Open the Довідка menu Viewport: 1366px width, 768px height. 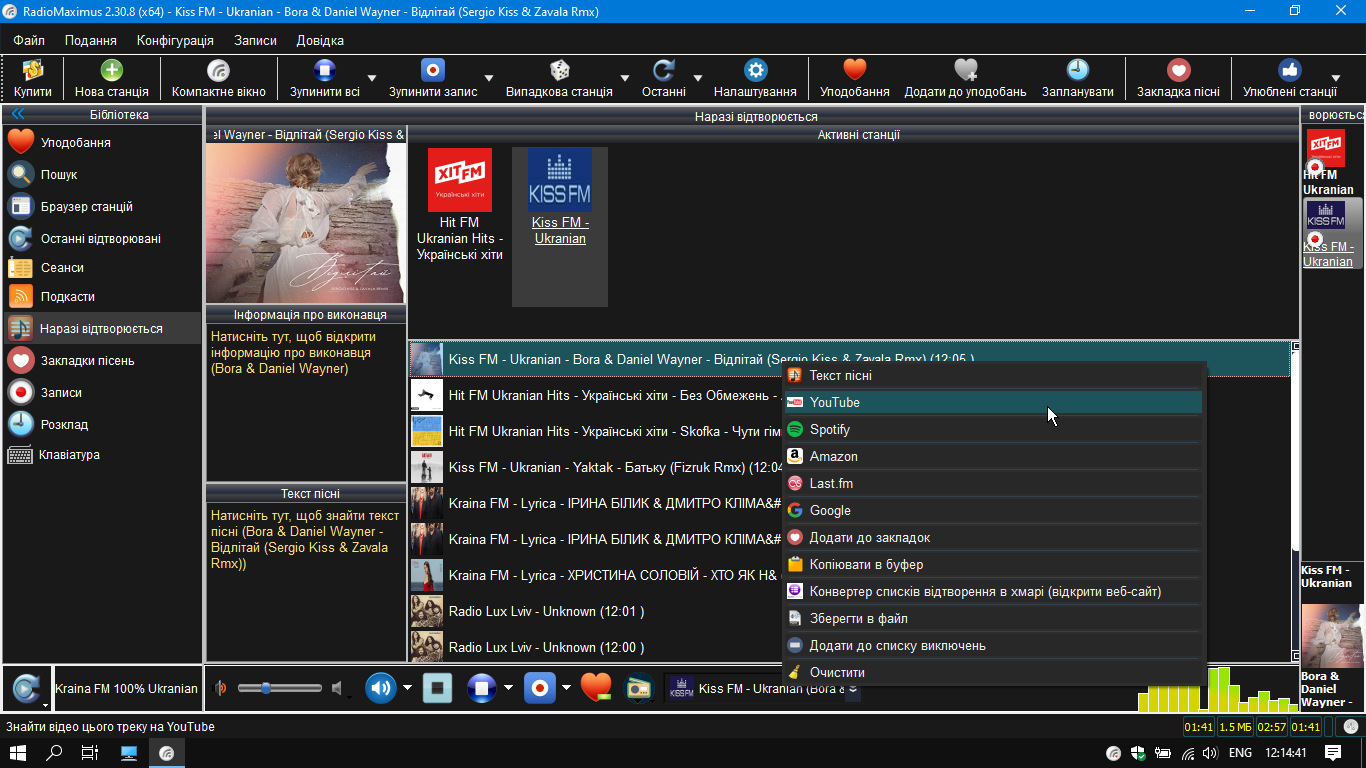pyautogui.click(x=320, y=41)
